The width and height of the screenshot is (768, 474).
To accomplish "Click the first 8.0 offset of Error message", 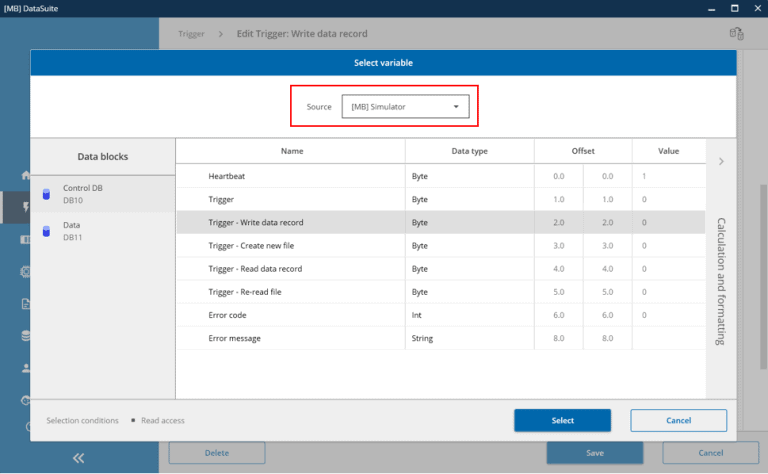I will point(559,338).
